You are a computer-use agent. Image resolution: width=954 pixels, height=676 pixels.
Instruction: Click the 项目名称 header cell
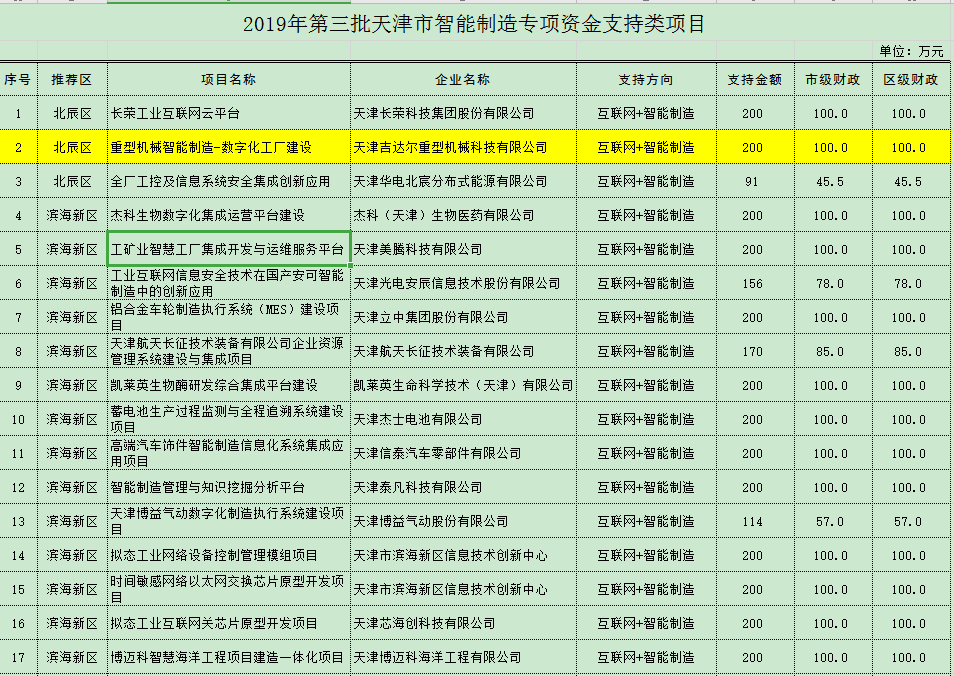pos(228,79)
